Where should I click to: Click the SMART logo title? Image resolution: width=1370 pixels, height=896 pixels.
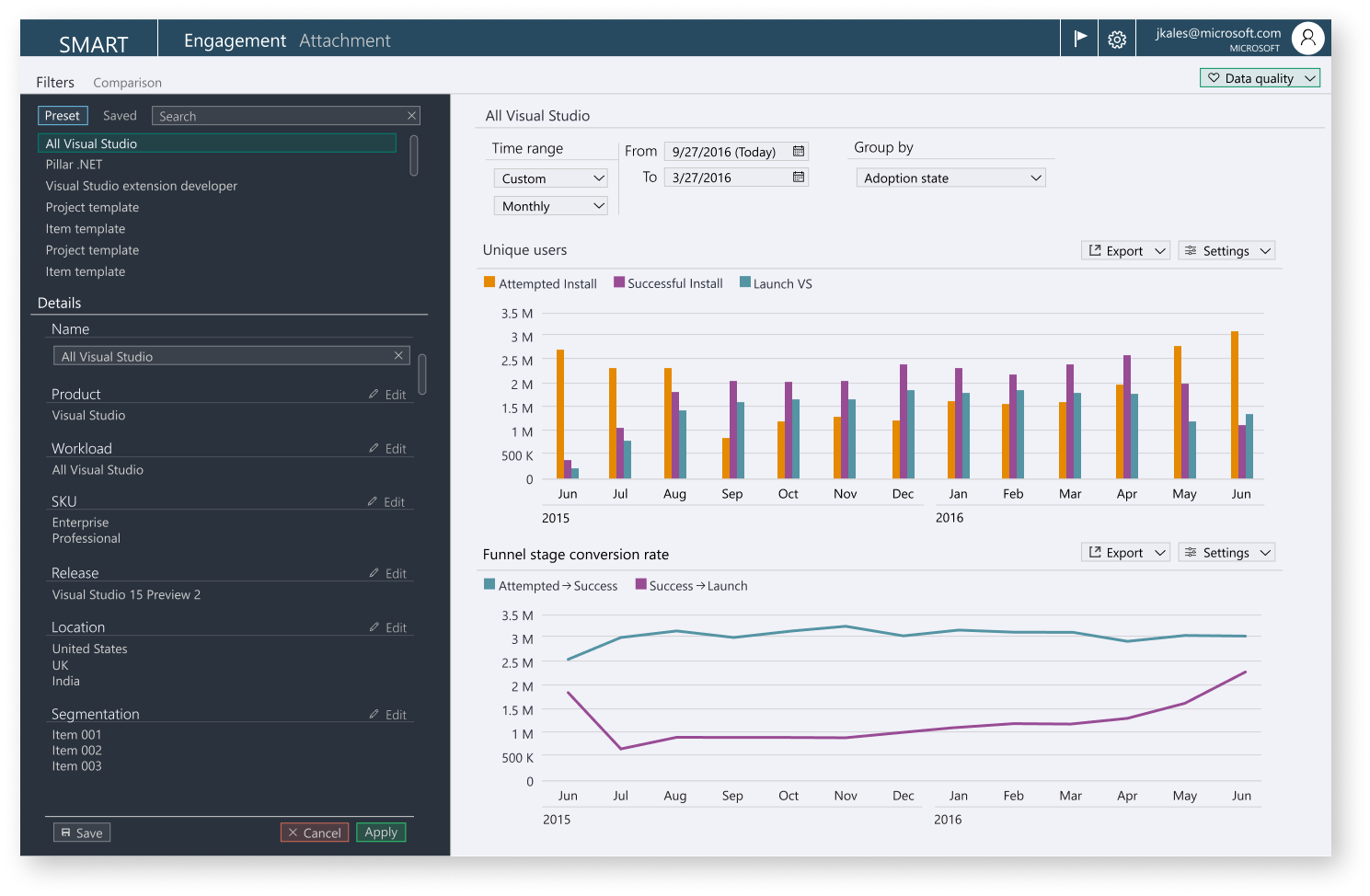[x=93, y=44]
